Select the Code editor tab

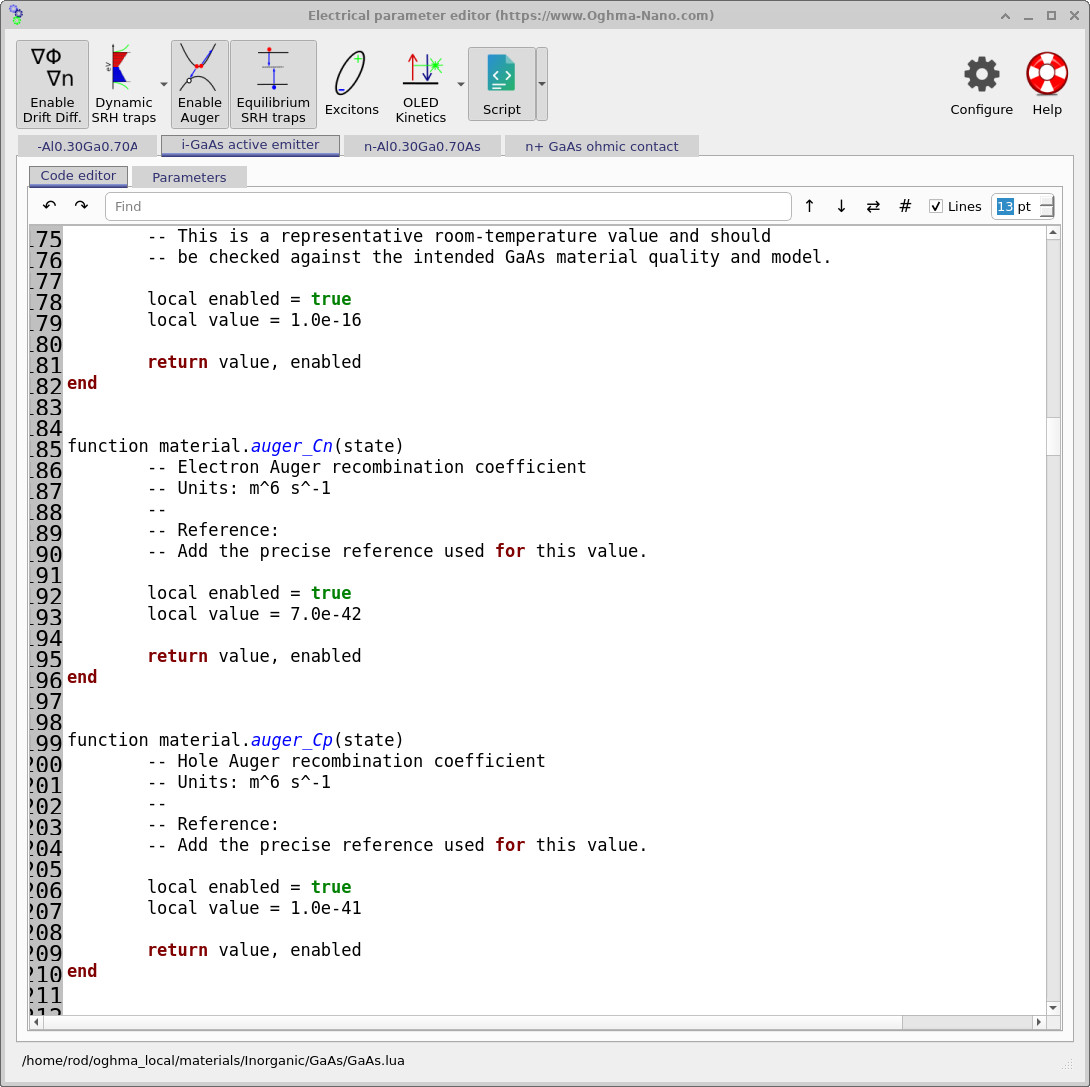point(78,176)
